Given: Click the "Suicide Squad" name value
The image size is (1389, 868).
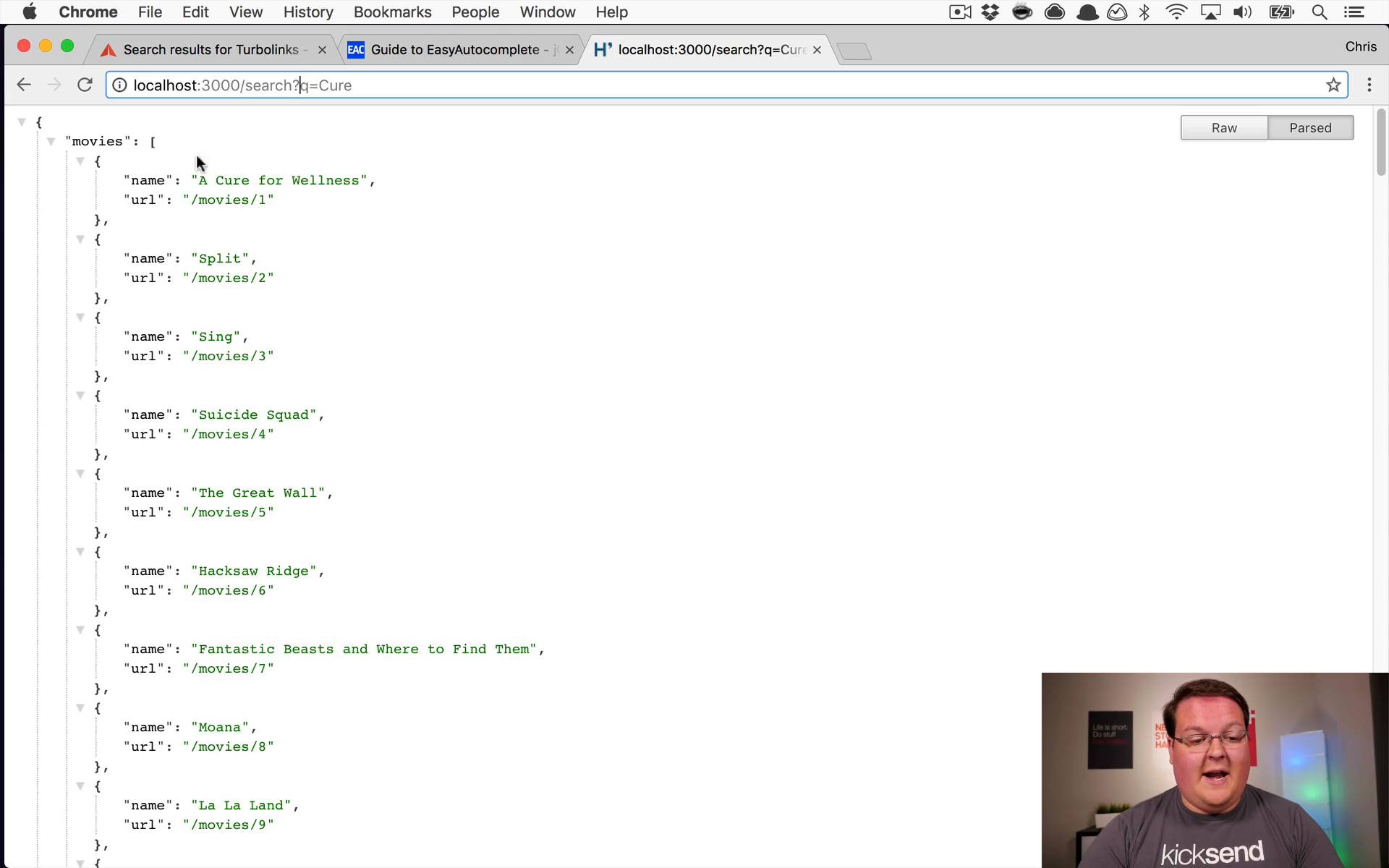Looking at the screenshot, I should click(x=254, y=415).
